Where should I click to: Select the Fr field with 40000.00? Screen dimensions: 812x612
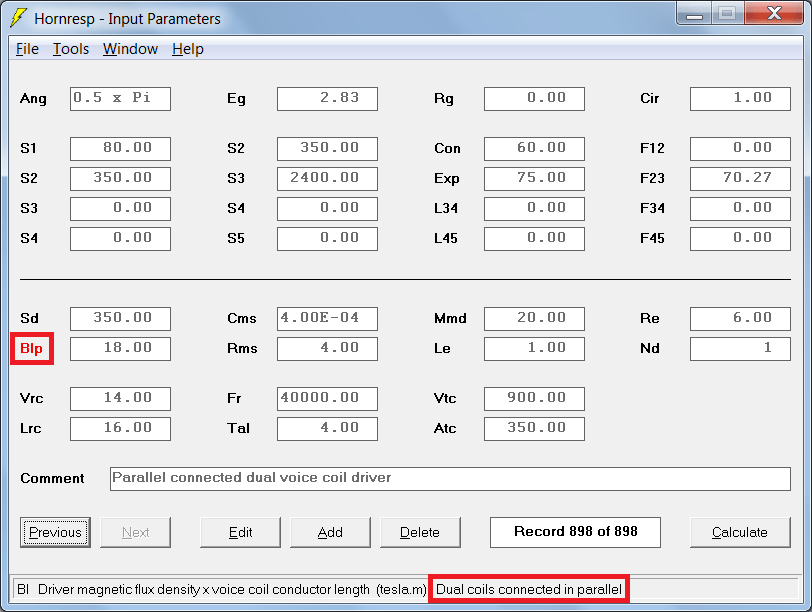pos(327,399)
